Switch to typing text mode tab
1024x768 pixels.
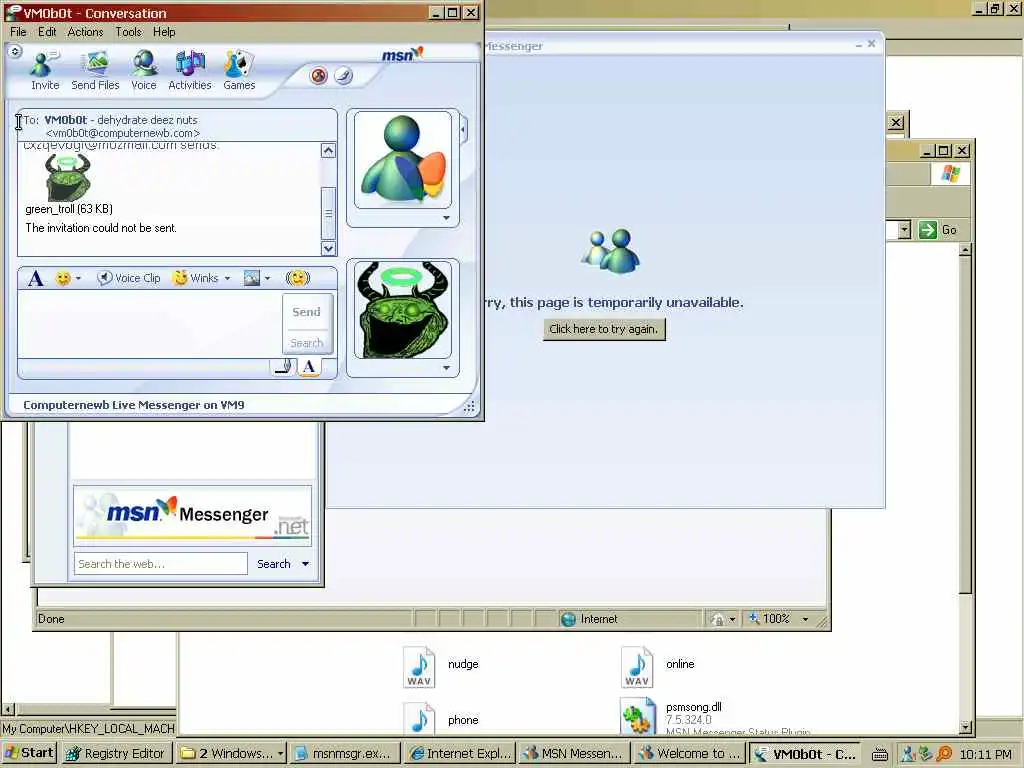tap(309, 367)
